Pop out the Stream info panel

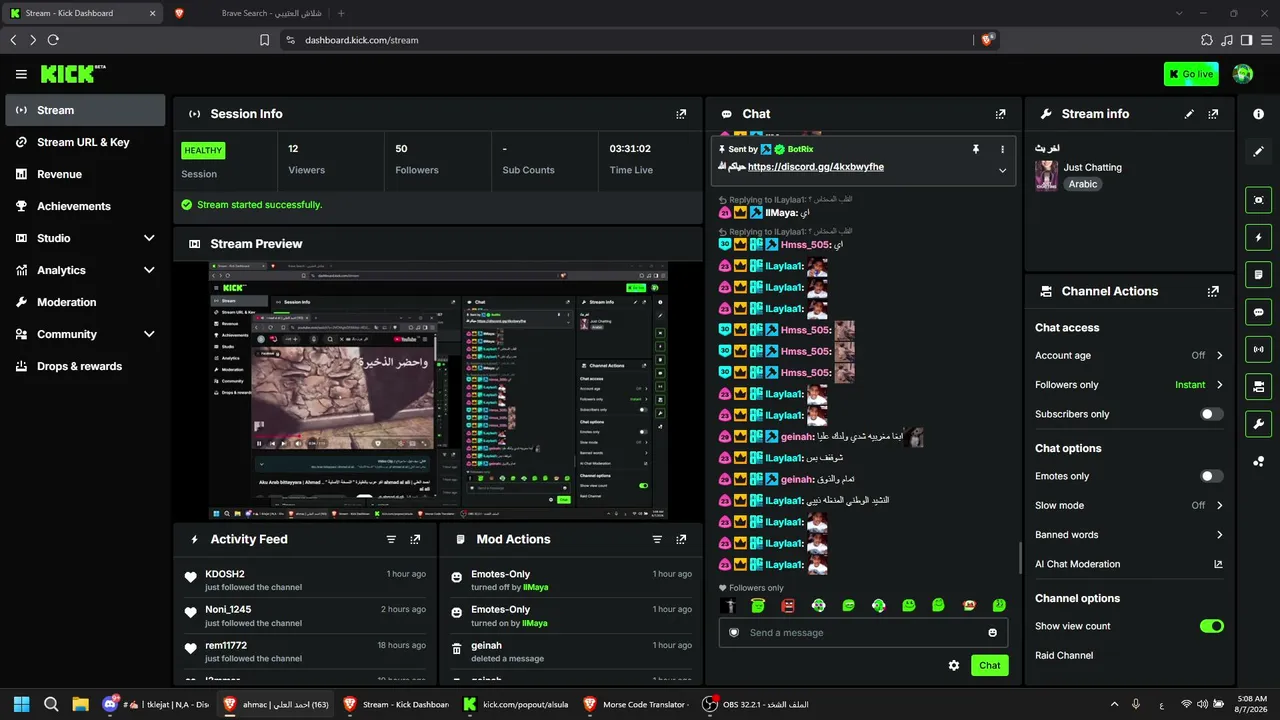tap(1213, 114)
